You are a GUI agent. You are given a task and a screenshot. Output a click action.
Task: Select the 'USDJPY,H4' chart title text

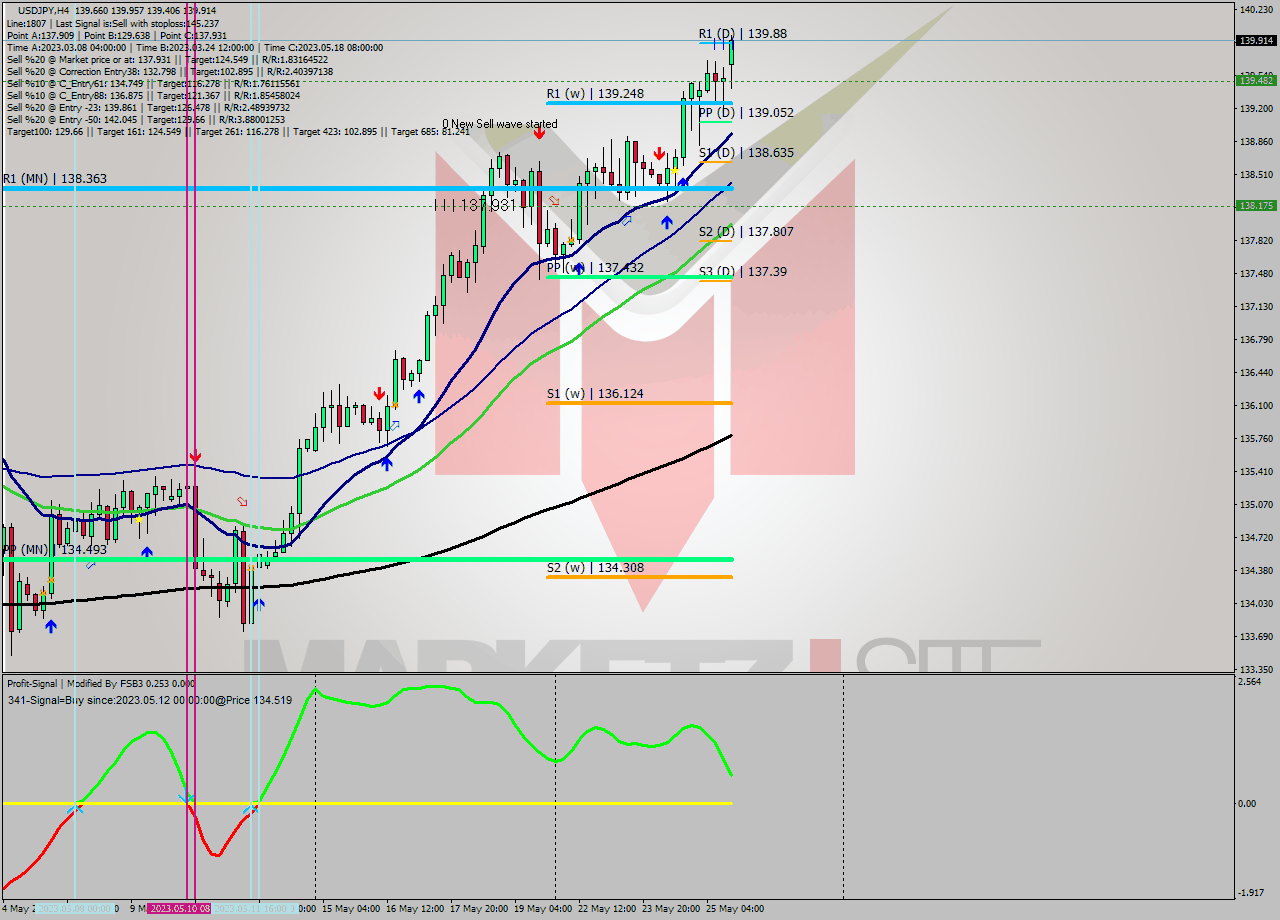[44, 9]
